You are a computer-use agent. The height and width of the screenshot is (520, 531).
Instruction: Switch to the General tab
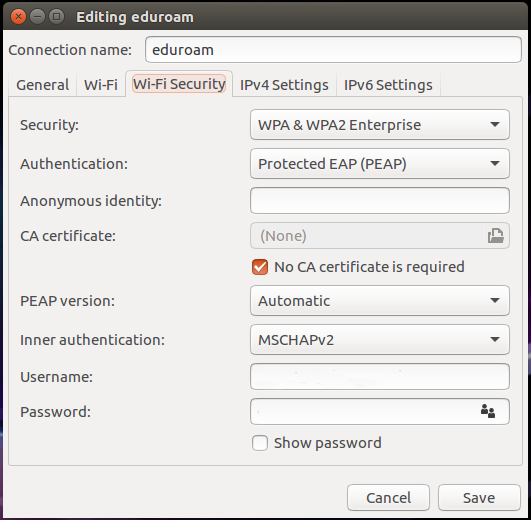(43, 85)
